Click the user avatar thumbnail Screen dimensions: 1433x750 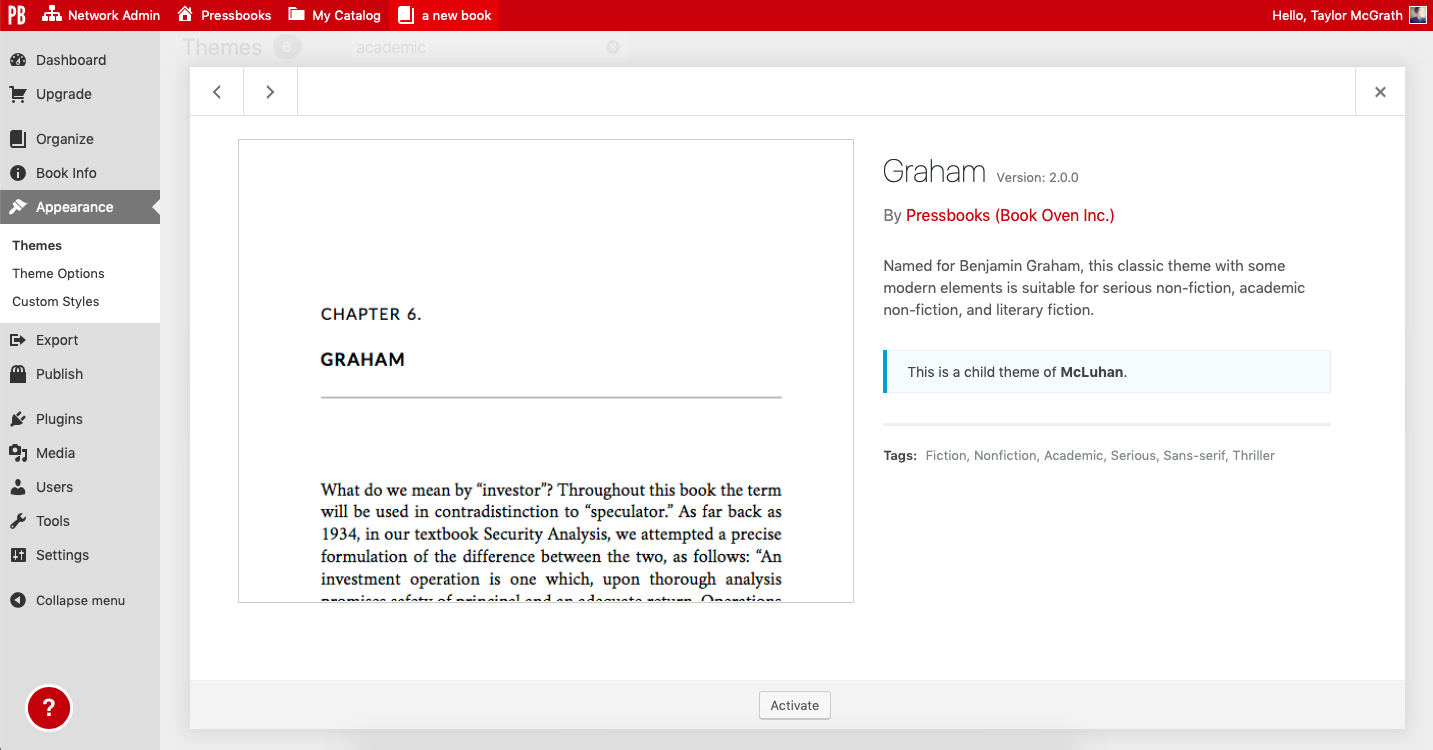[1418, 15]
